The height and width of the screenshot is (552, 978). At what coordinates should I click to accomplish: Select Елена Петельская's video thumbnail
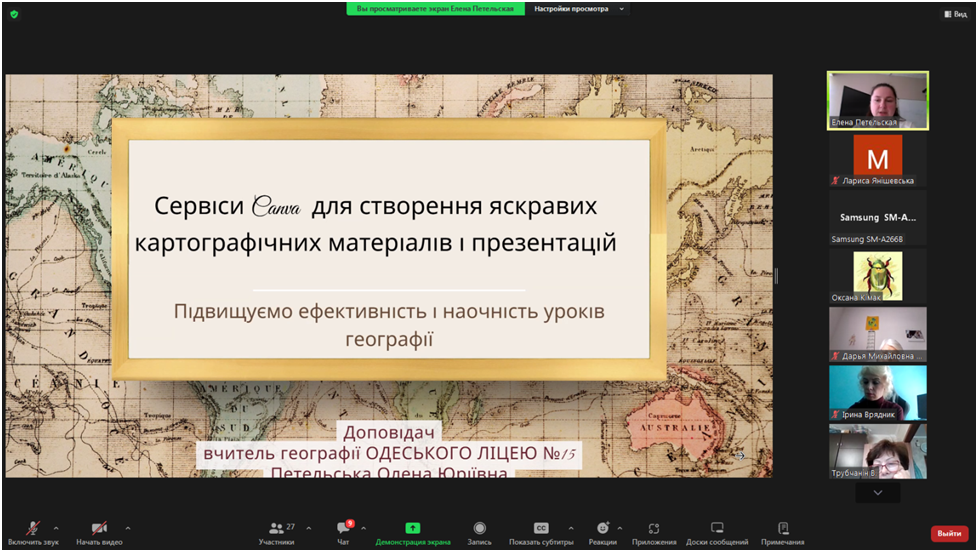(877, 100)
